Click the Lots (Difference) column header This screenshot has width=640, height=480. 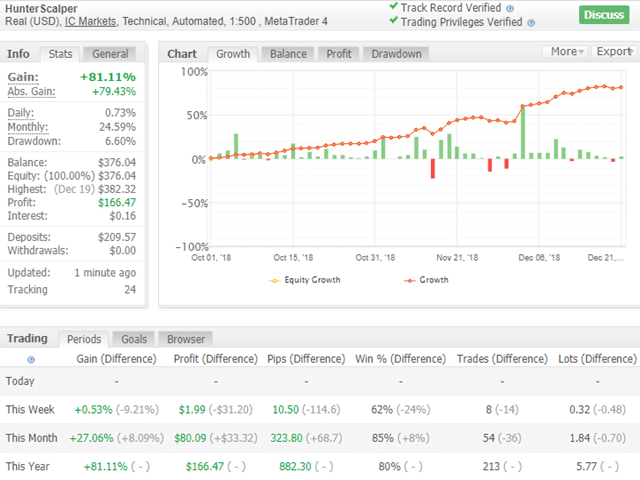click(x=598, y=359)
